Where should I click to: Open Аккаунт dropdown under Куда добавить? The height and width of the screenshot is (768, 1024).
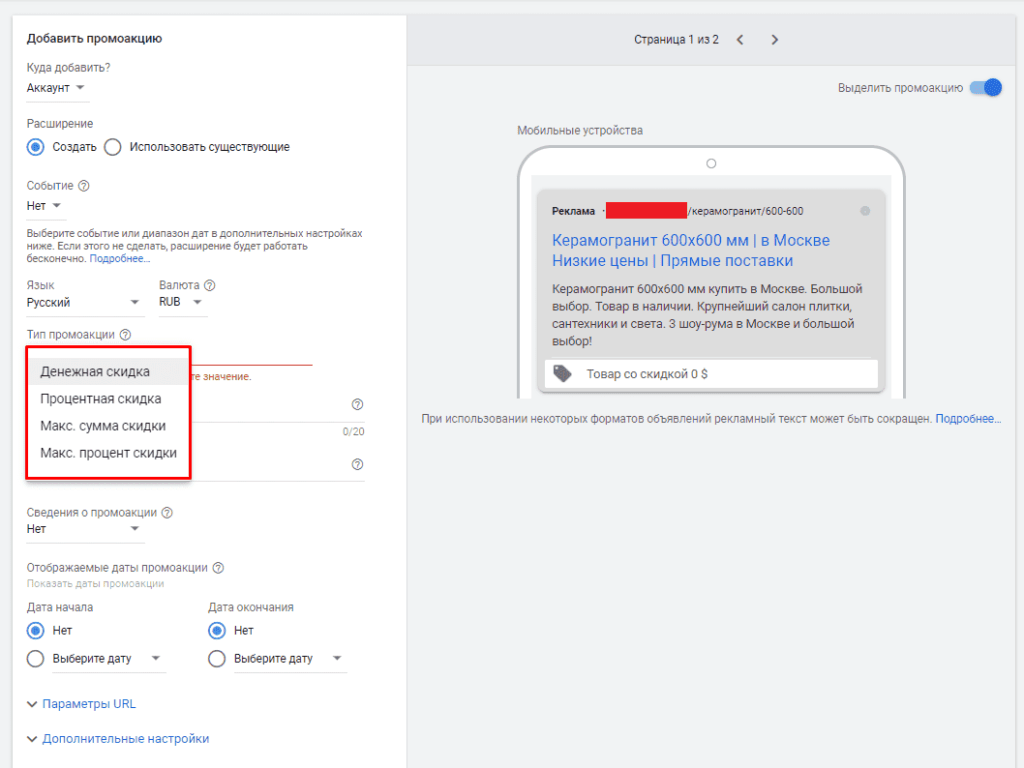point(57,88)
